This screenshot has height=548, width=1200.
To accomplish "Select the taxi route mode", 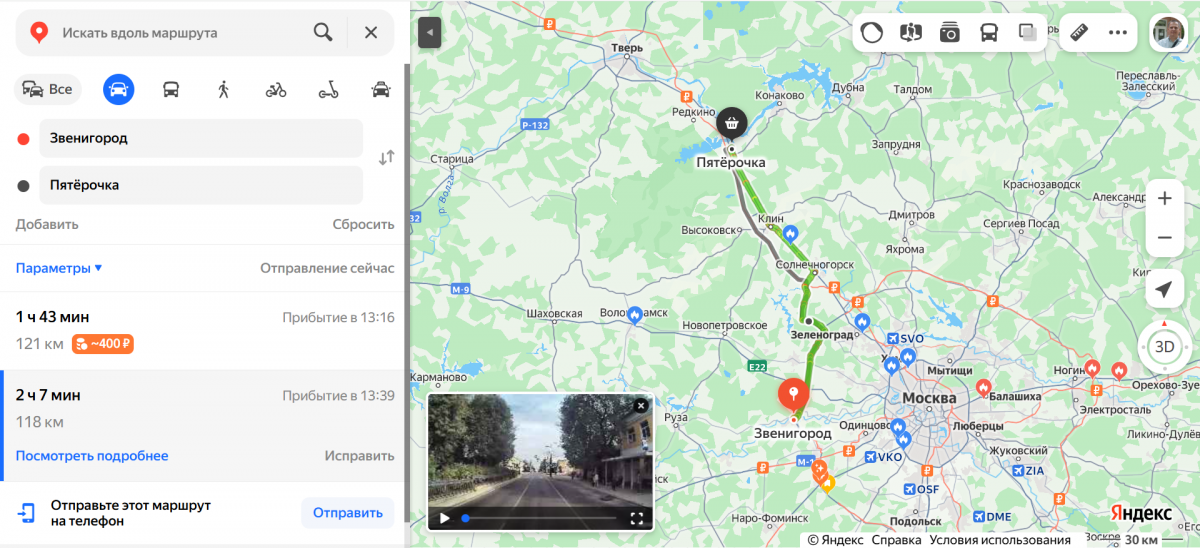I will [x=380, y=89].
